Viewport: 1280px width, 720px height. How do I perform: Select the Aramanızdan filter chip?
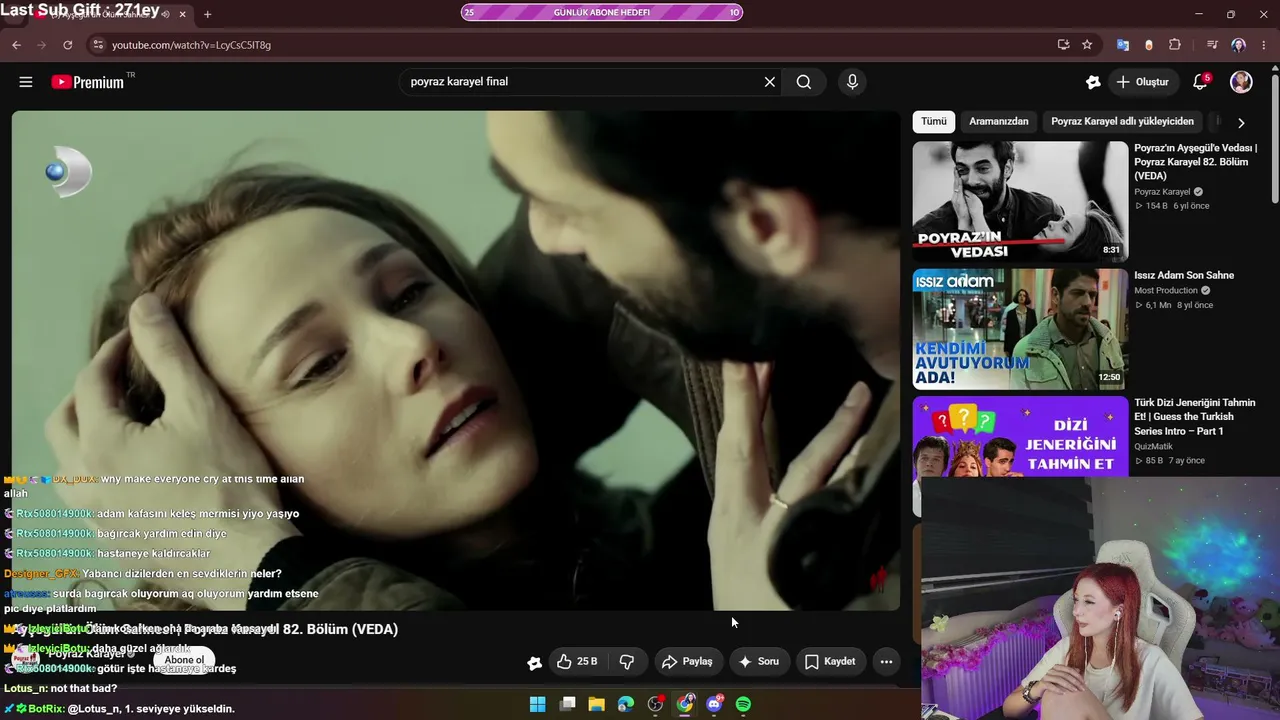point(999,122)
